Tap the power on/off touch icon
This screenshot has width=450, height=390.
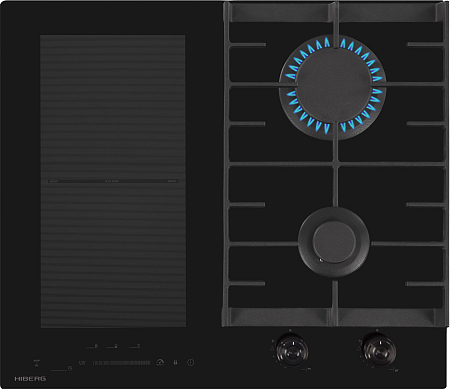point(190,362)
